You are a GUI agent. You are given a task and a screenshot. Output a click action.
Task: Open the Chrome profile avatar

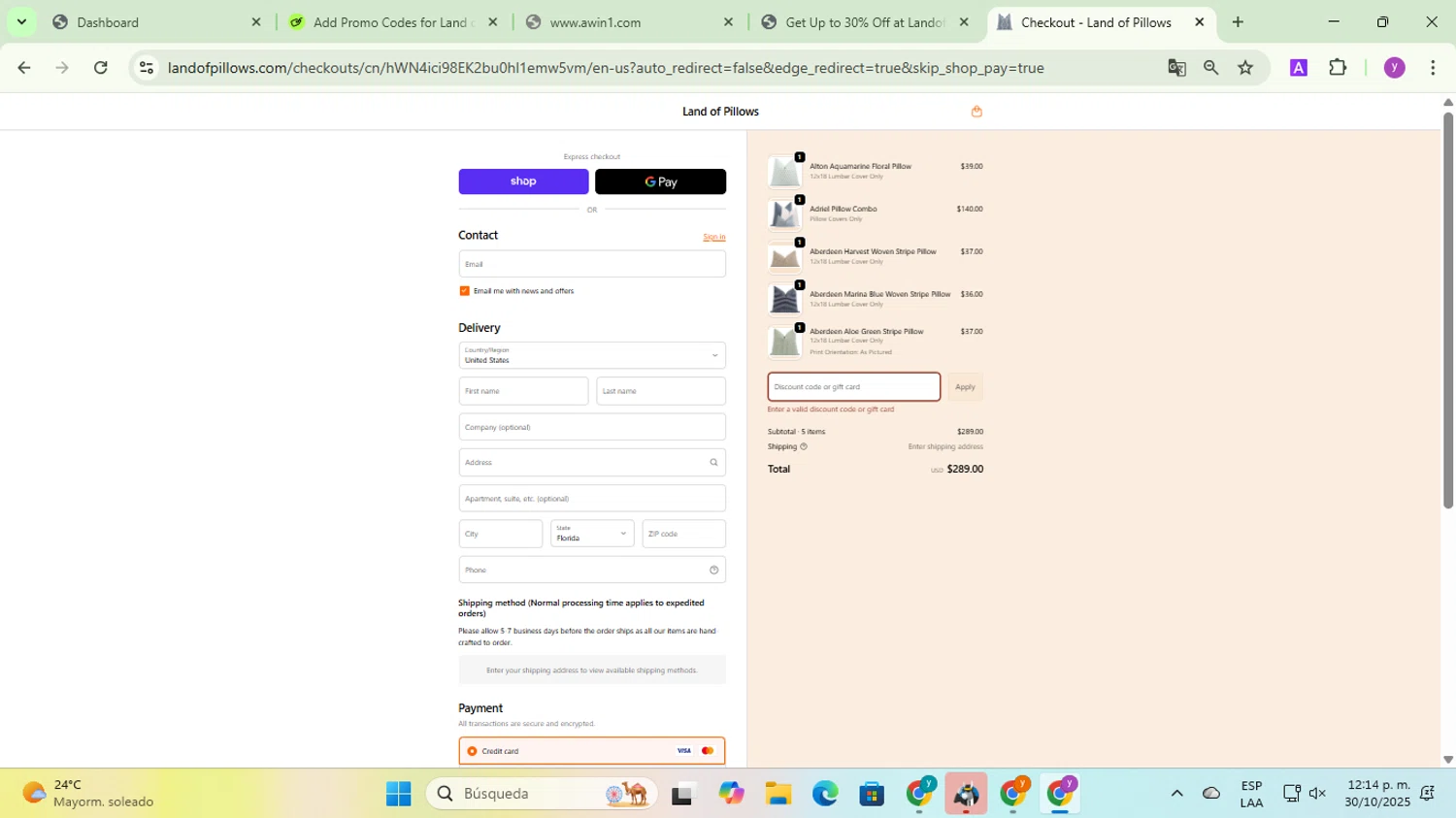tap(1394, 68)
